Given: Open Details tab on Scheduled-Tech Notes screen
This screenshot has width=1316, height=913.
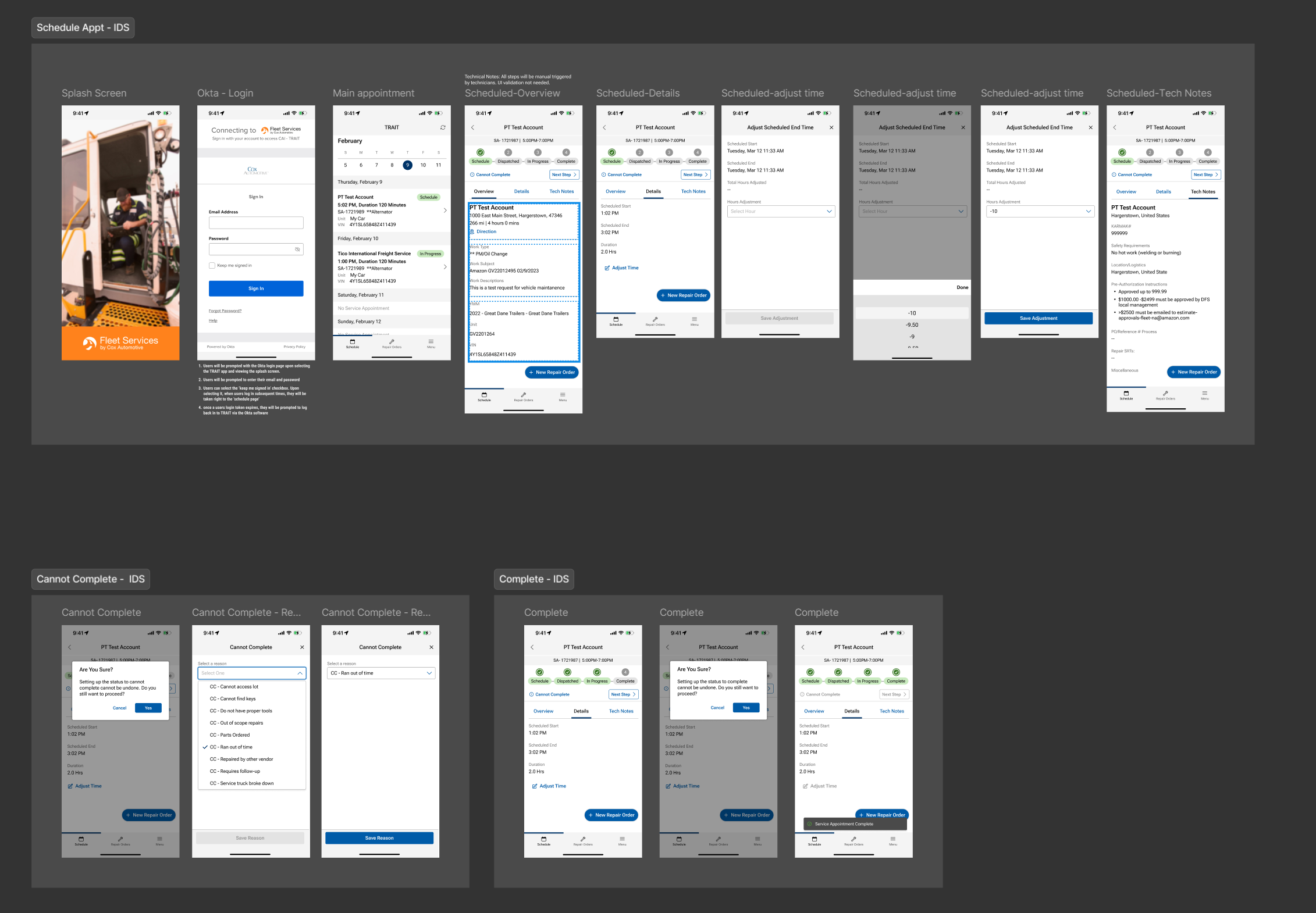Looking at the screenshot, I should (1163, 192).
